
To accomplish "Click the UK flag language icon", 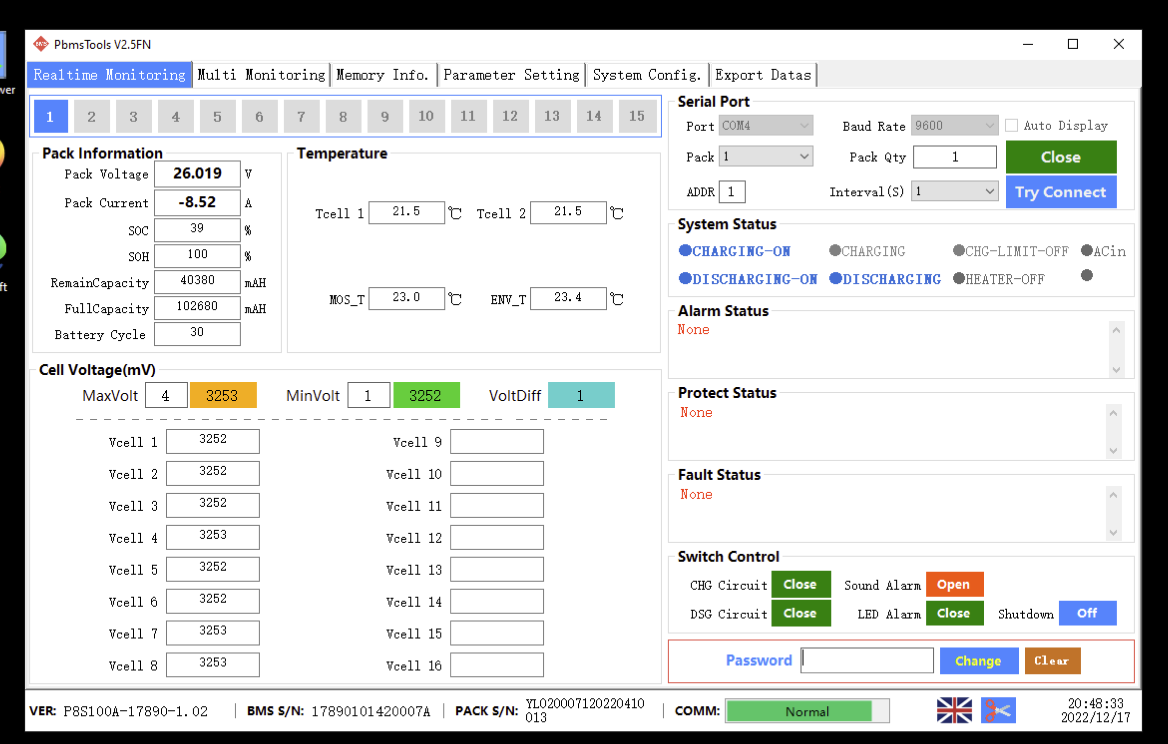I will click(x=953, y=710).
